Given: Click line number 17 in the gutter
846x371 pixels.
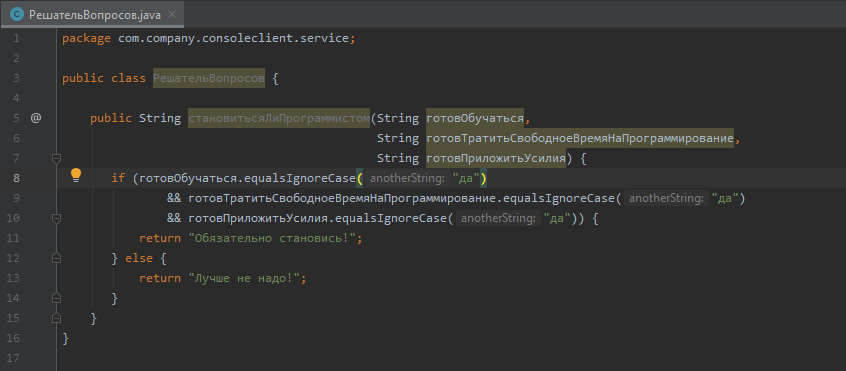Looking at the screenshot, I should tap(13, 358).
